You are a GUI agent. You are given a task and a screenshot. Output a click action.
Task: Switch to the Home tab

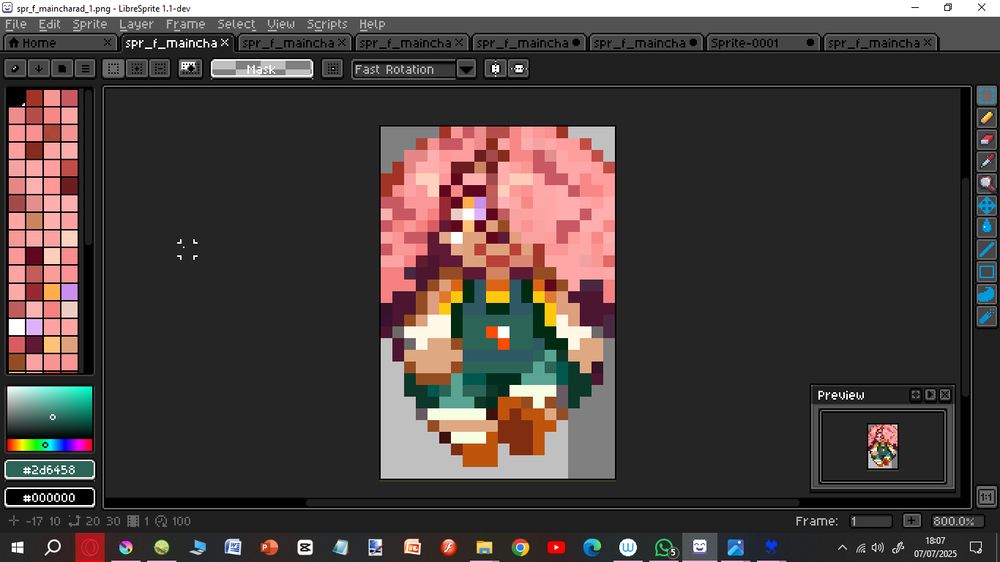tap(61, 43)
